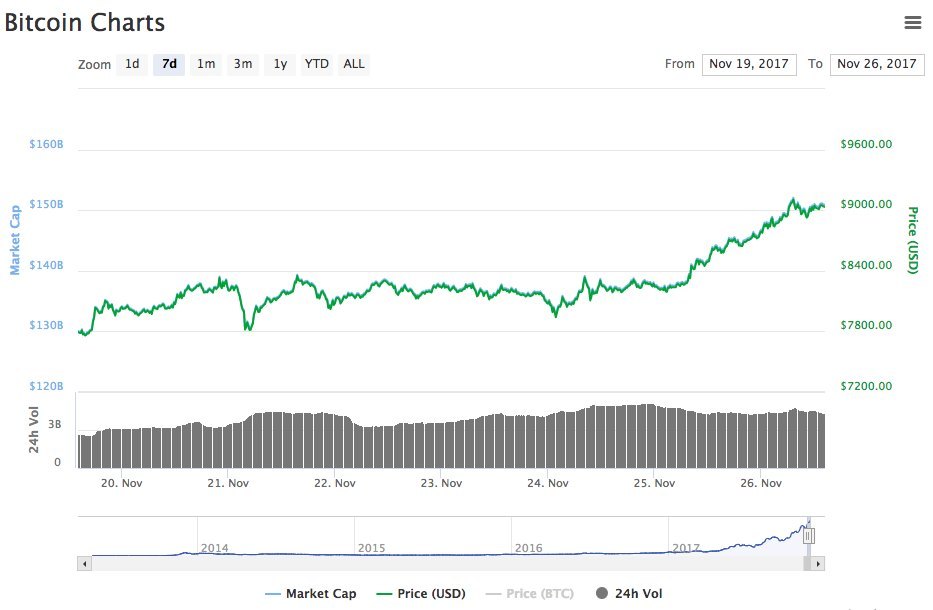Open the chart hamburger context menu
The width and height of the screenshot is (933, 610).
[x=912, y=22]
